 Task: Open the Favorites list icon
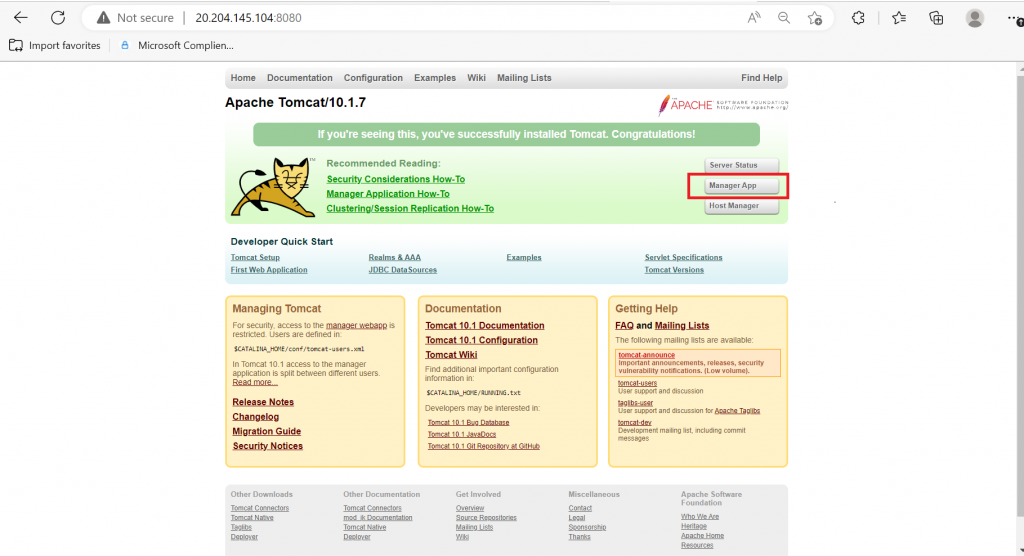[x=899, y=18]
